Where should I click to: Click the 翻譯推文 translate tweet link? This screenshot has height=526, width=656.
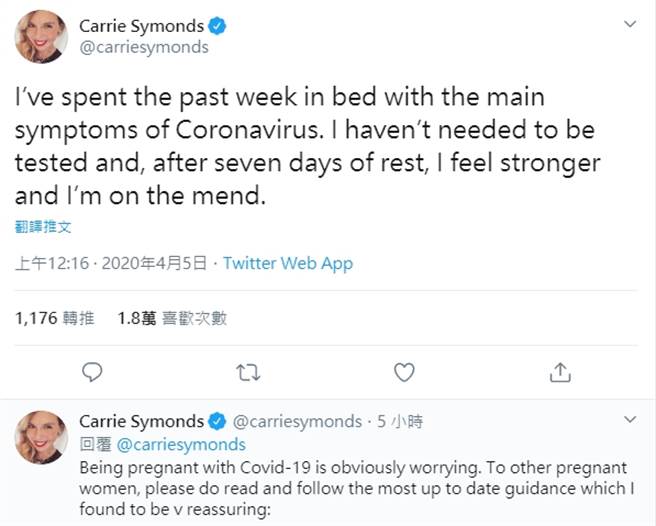(43, 227)
